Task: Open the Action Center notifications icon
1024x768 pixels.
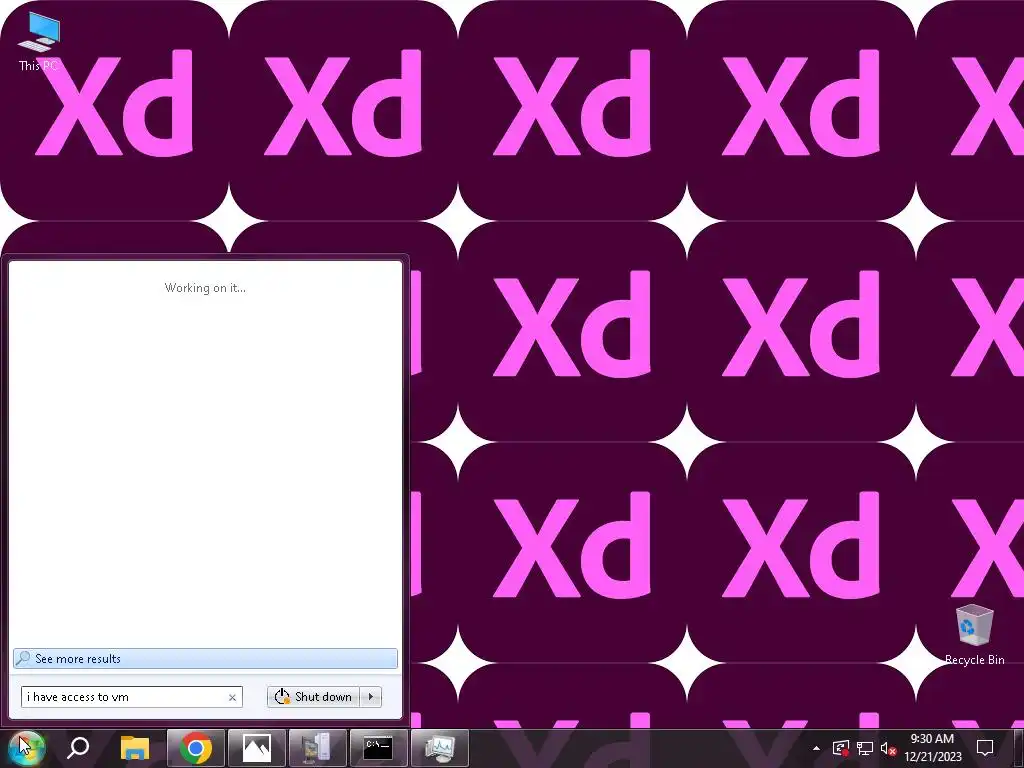Action: click(x=985, y=748)
